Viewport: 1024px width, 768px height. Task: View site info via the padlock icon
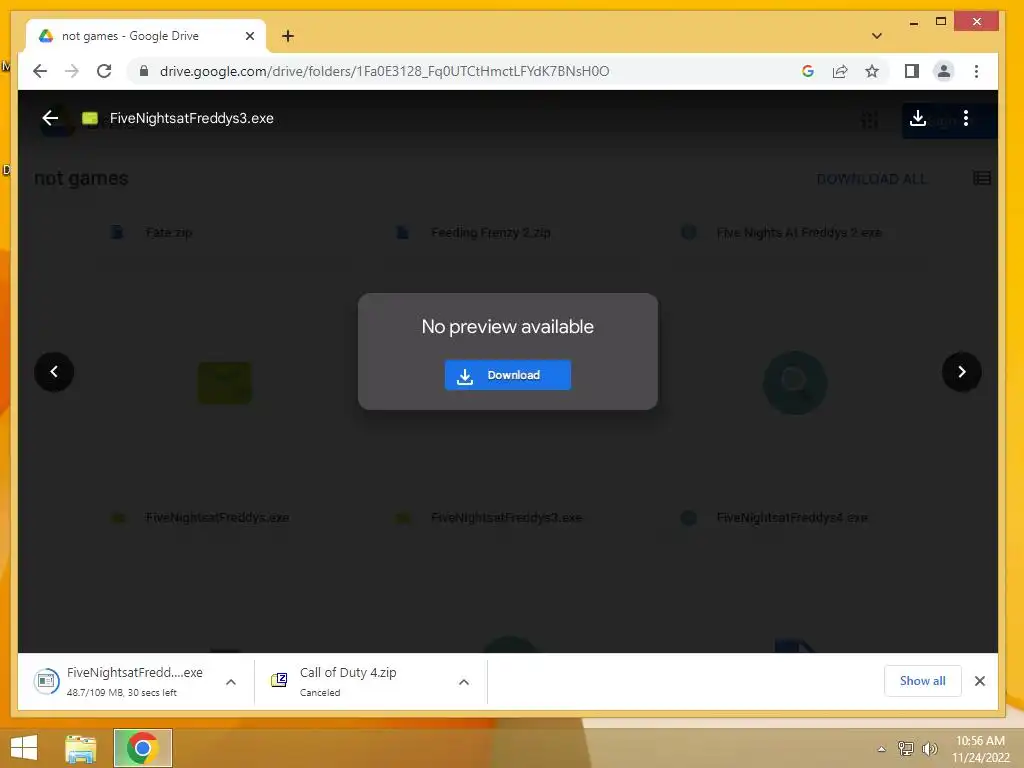coord(144,71)
